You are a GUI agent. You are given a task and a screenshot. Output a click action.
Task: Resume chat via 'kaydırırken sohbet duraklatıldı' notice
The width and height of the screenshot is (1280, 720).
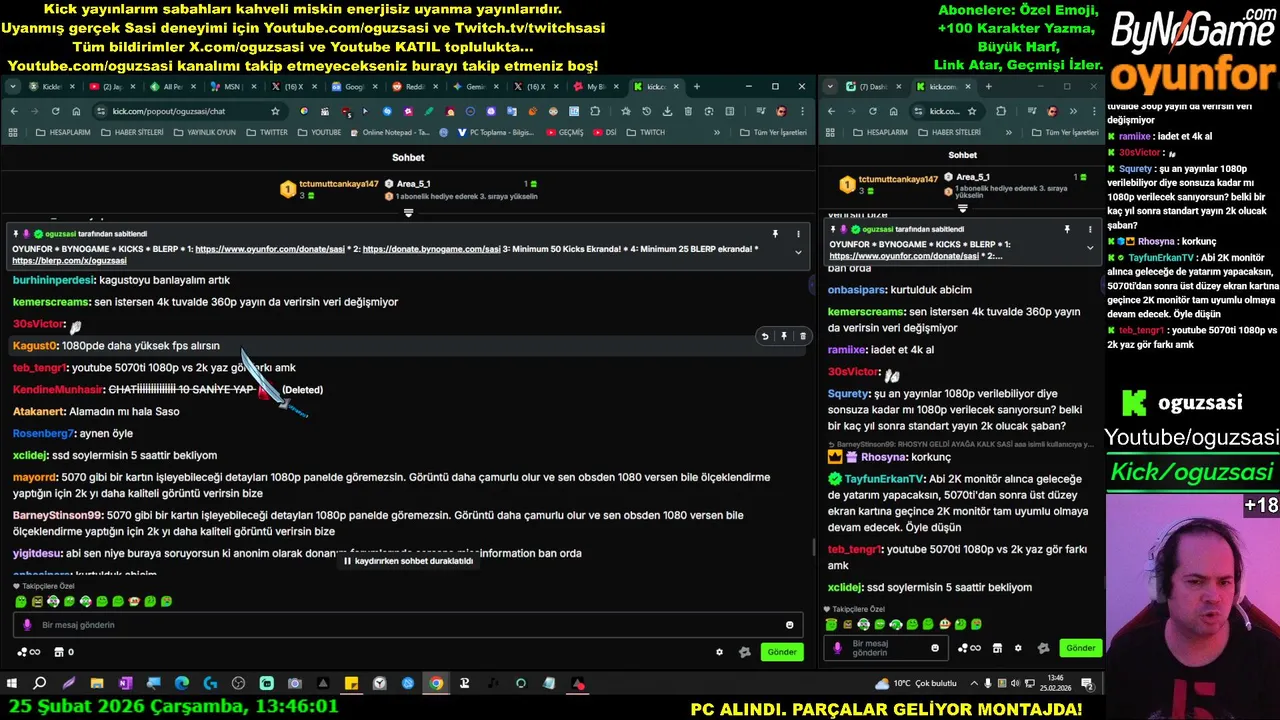(x=408, y=561)
